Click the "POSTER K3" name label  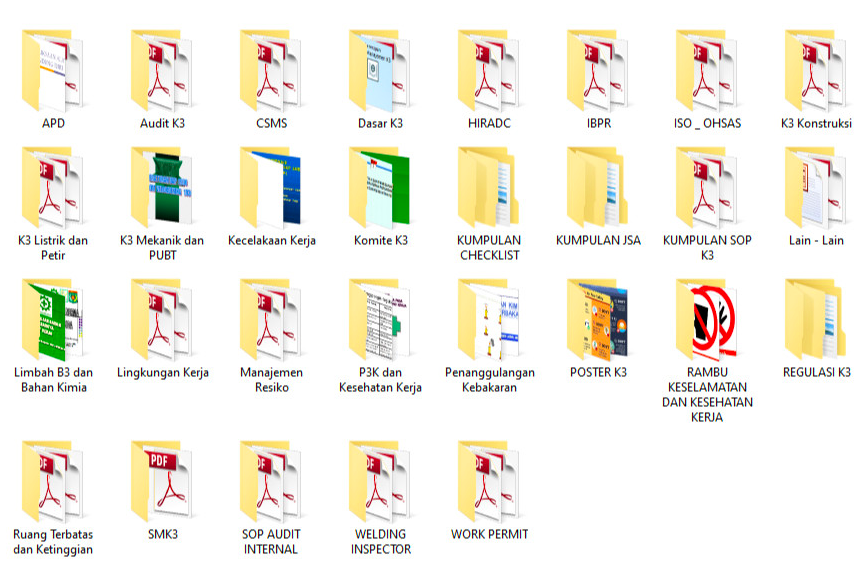click(599, 372)
